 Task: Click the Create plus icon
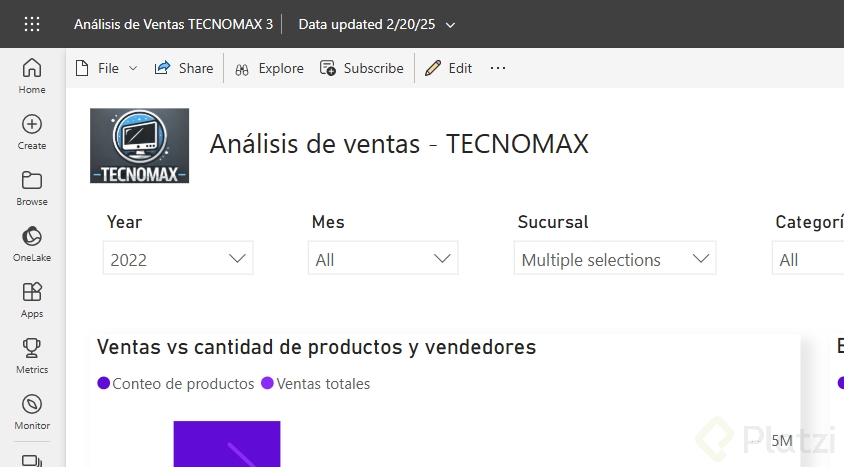click(x=32, y=131)
